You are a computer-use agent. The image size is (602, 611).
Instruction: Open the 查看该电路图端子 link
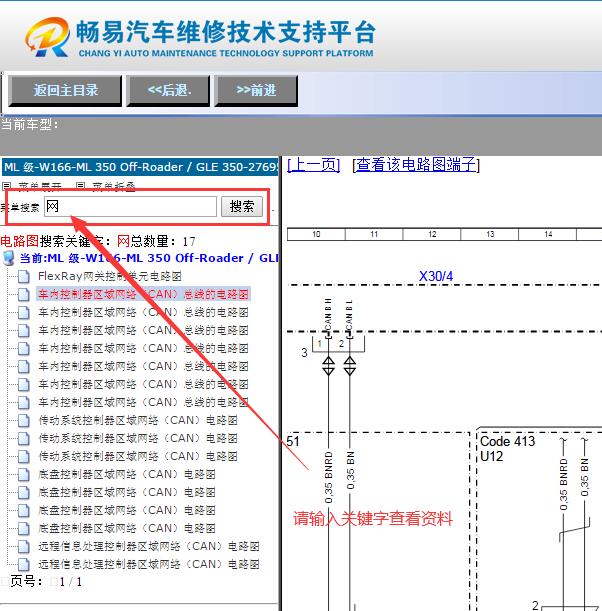[x=416, y=164]
